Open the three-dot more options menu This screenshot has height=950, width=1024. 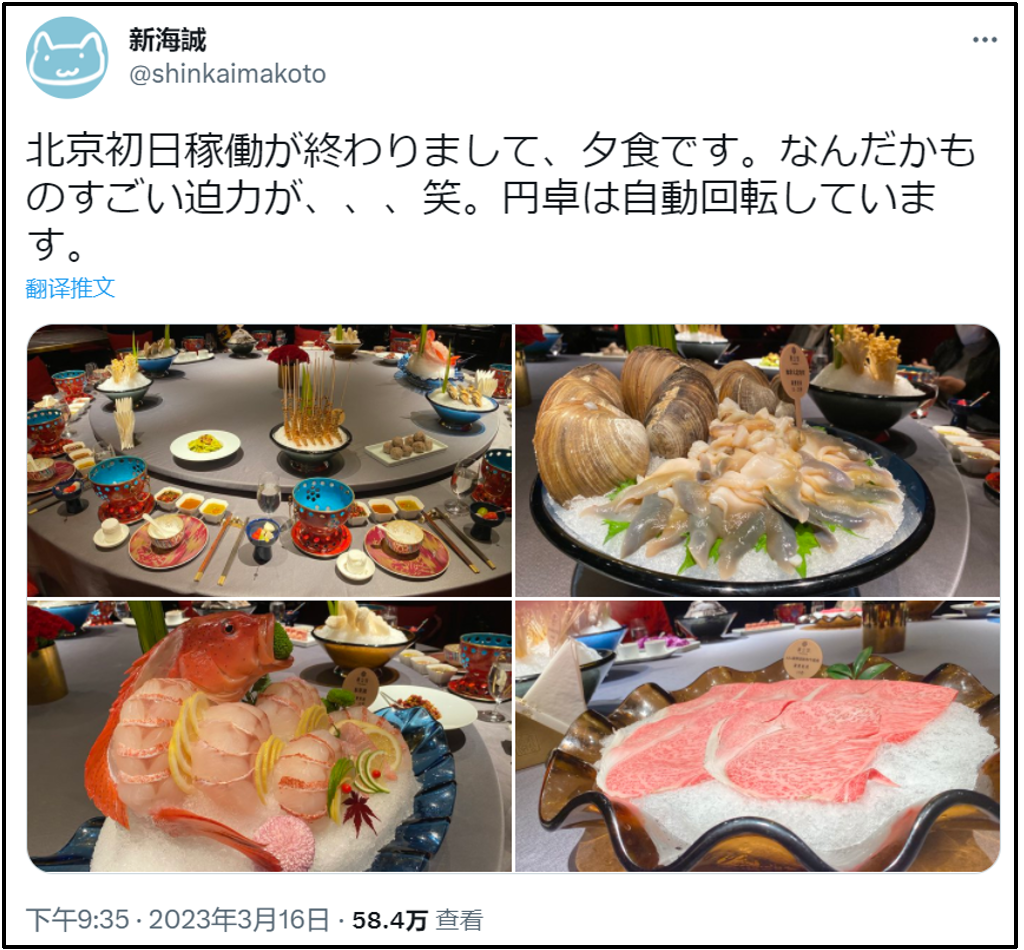984,40
